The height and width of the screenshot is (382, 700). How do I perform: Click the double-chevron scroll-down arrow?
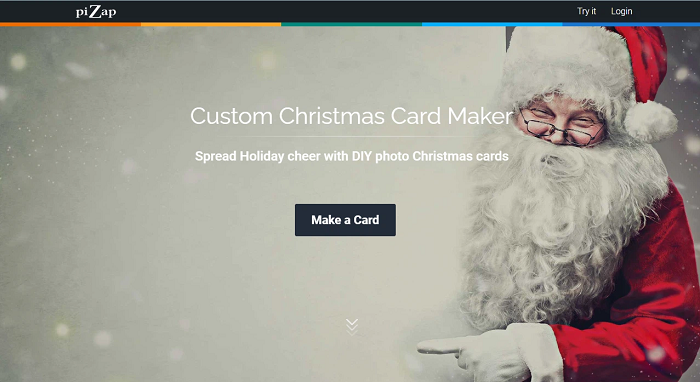(x=352, y=327)
